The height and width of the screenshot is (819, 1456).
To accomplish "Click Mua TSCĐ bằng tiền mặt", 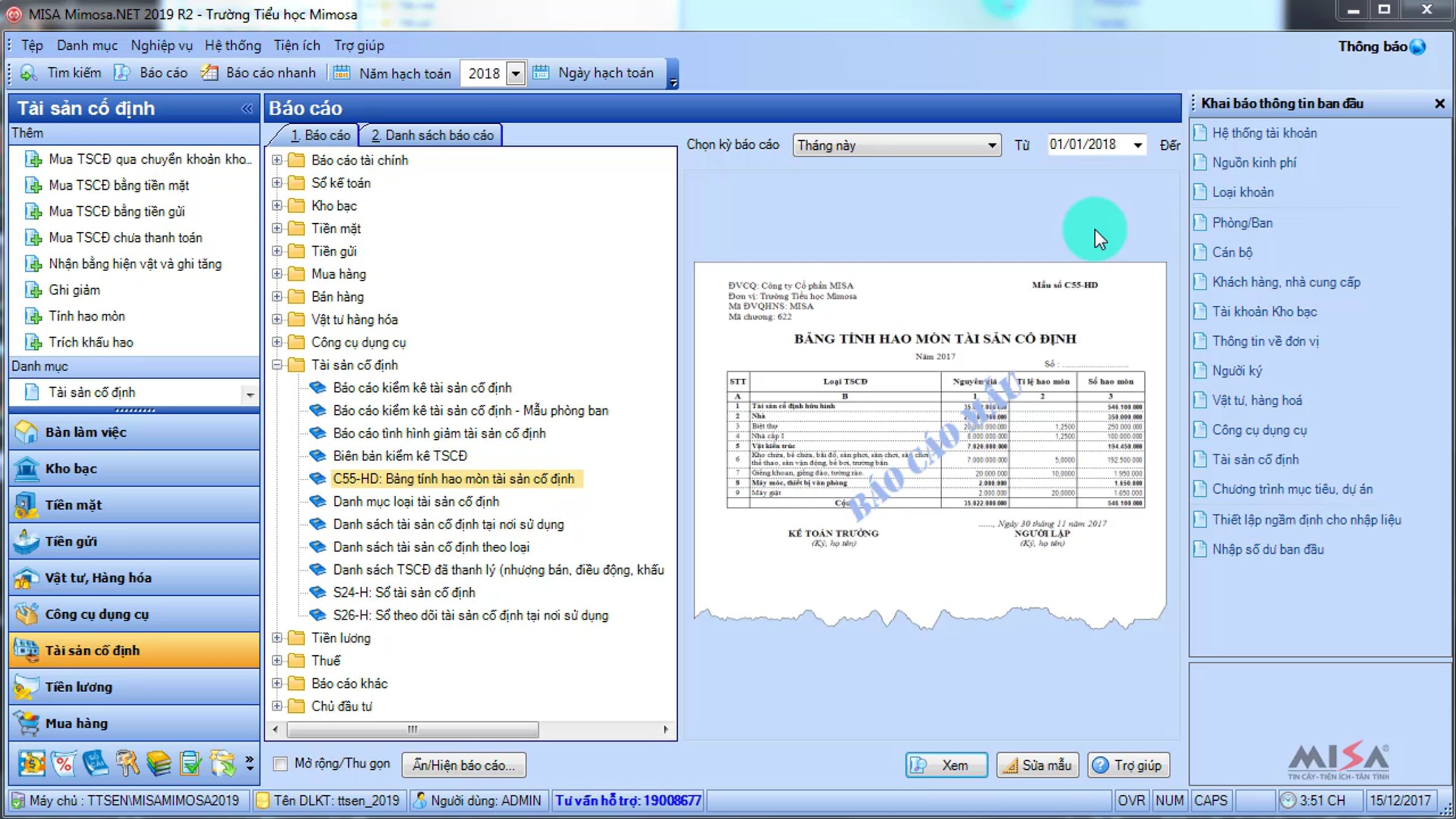I will click(x=119, y=185).
